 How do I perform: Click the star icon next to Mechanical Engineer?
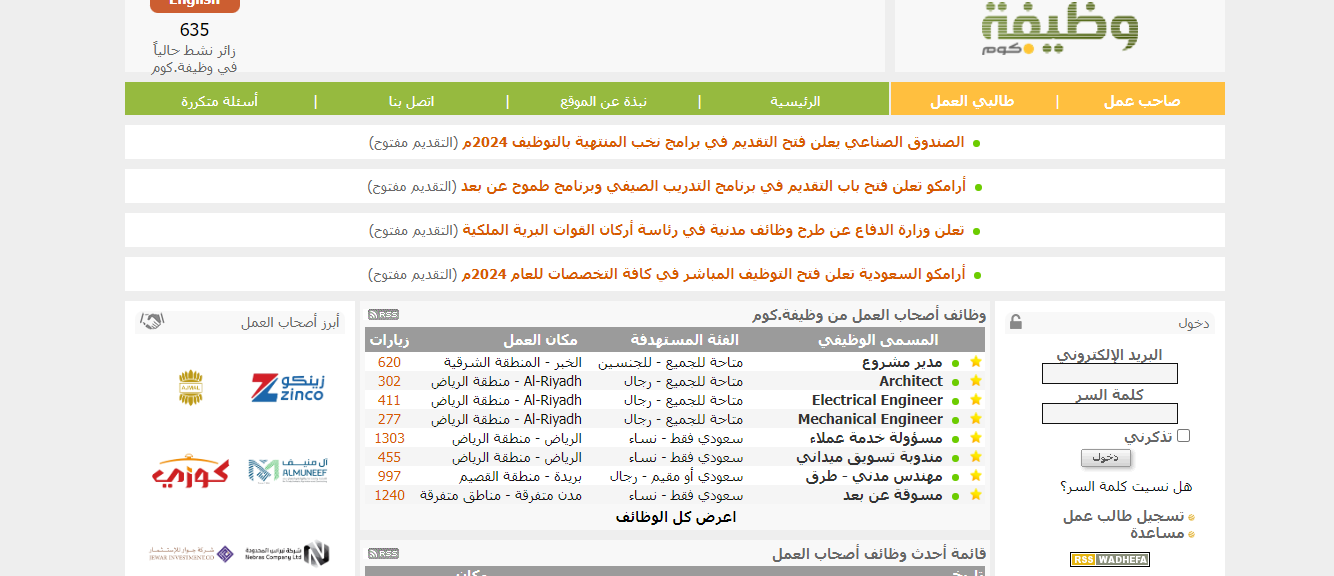[976, 419]
